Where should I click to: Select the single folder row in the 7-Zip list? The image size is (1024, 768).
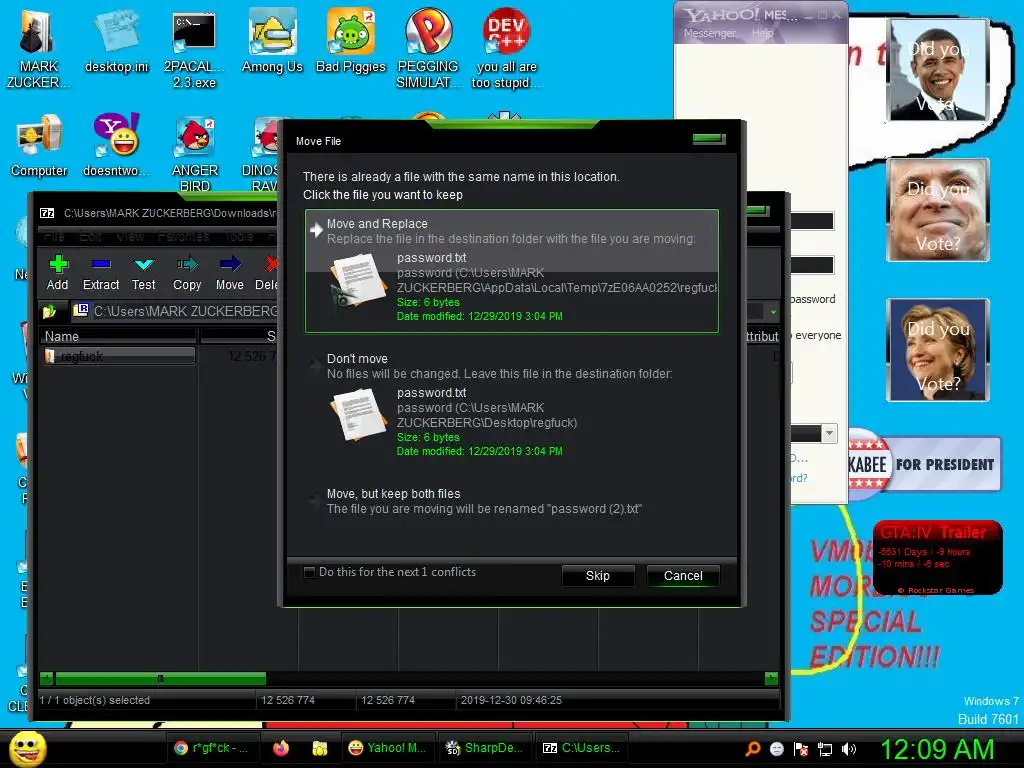click(x=120, y=356)
